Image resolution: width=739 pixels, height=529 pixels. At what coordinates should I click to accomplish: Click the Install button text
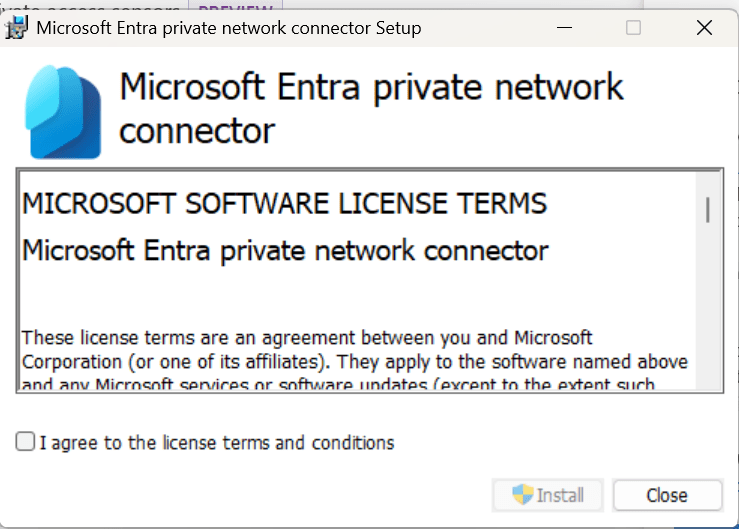[x=559, y=495]
